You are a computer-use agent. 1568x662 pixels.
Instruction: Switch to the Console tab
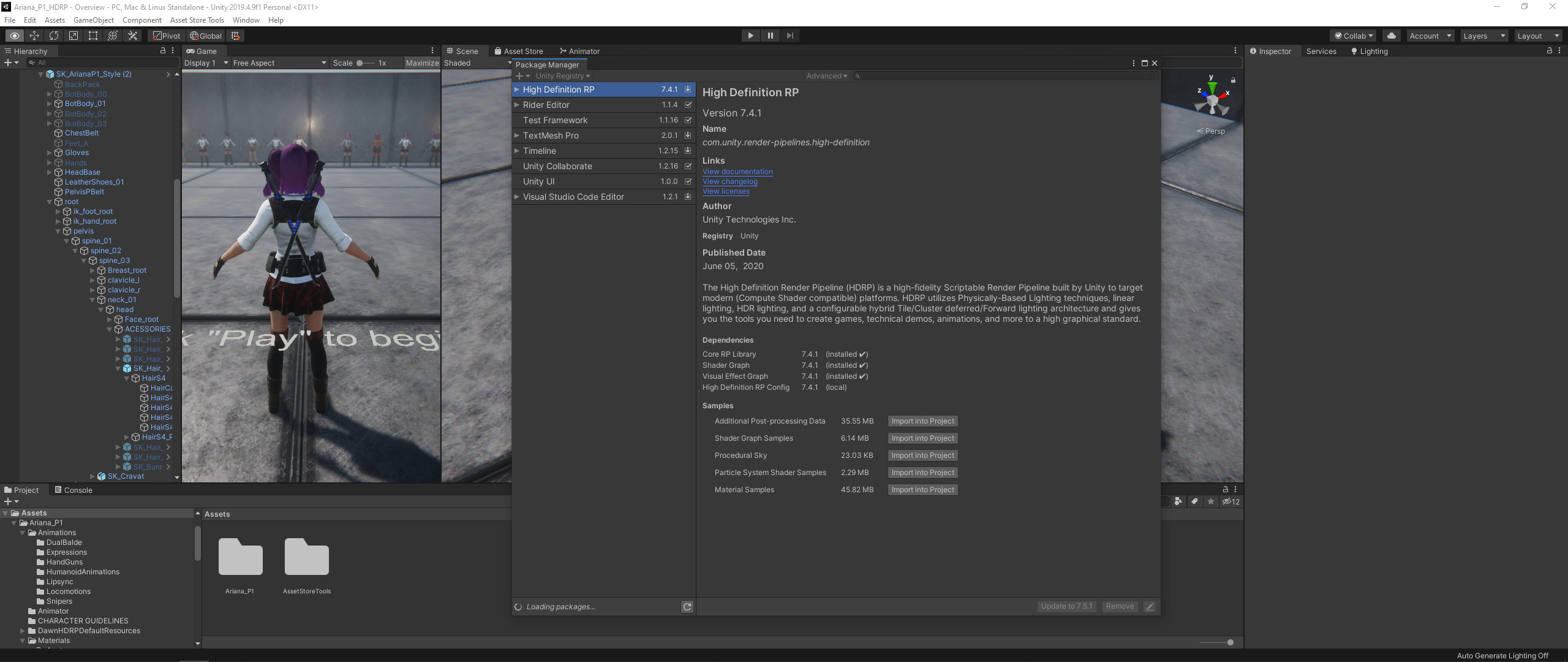(x=73, y=490)
